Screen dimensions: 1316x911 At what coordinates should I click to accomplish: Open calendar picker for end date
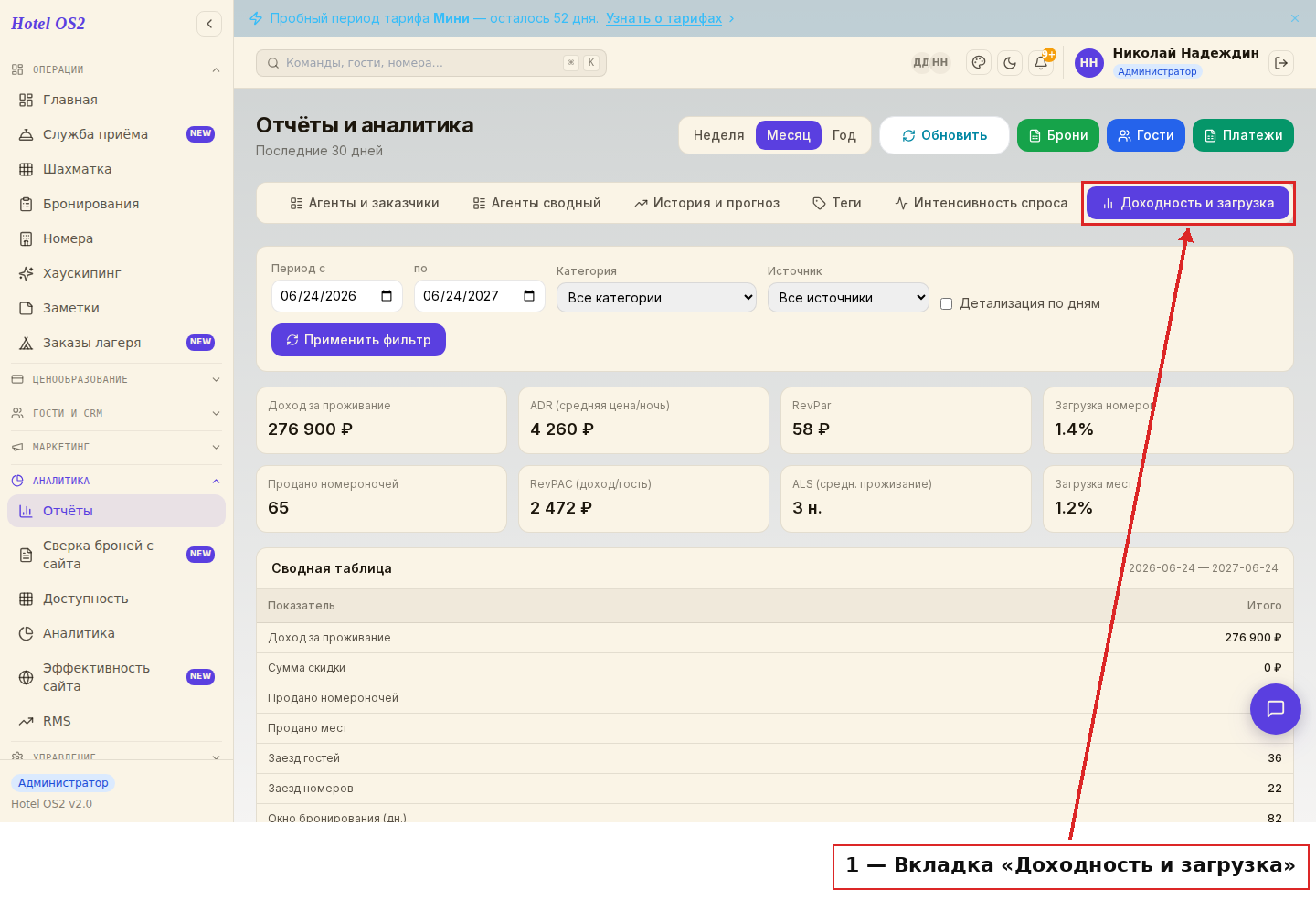click(x=529, y=296)
